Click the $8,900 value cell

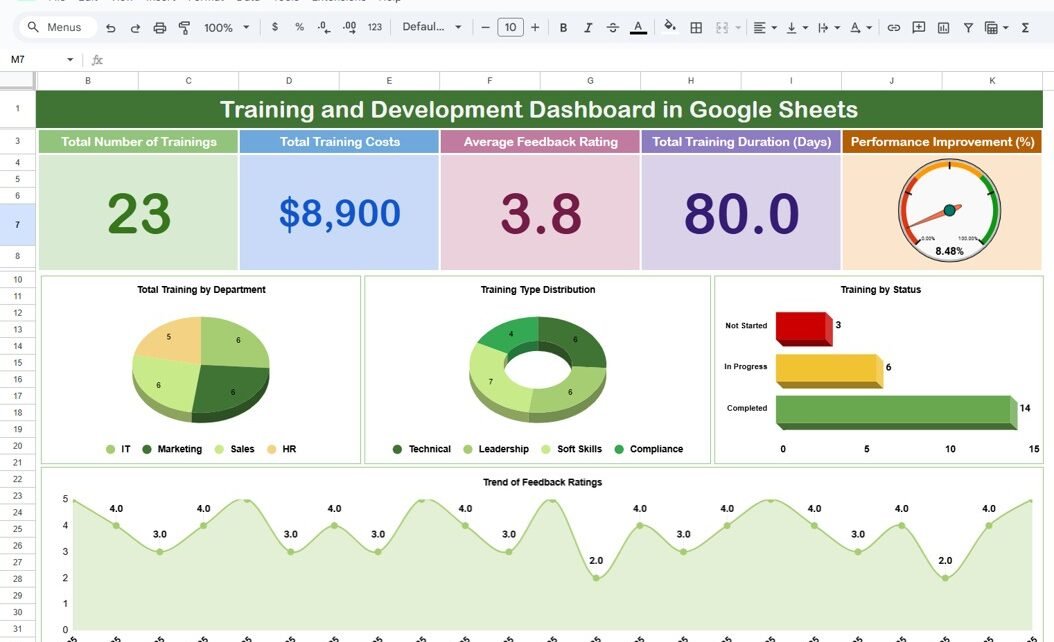click(x=339, y=212)
